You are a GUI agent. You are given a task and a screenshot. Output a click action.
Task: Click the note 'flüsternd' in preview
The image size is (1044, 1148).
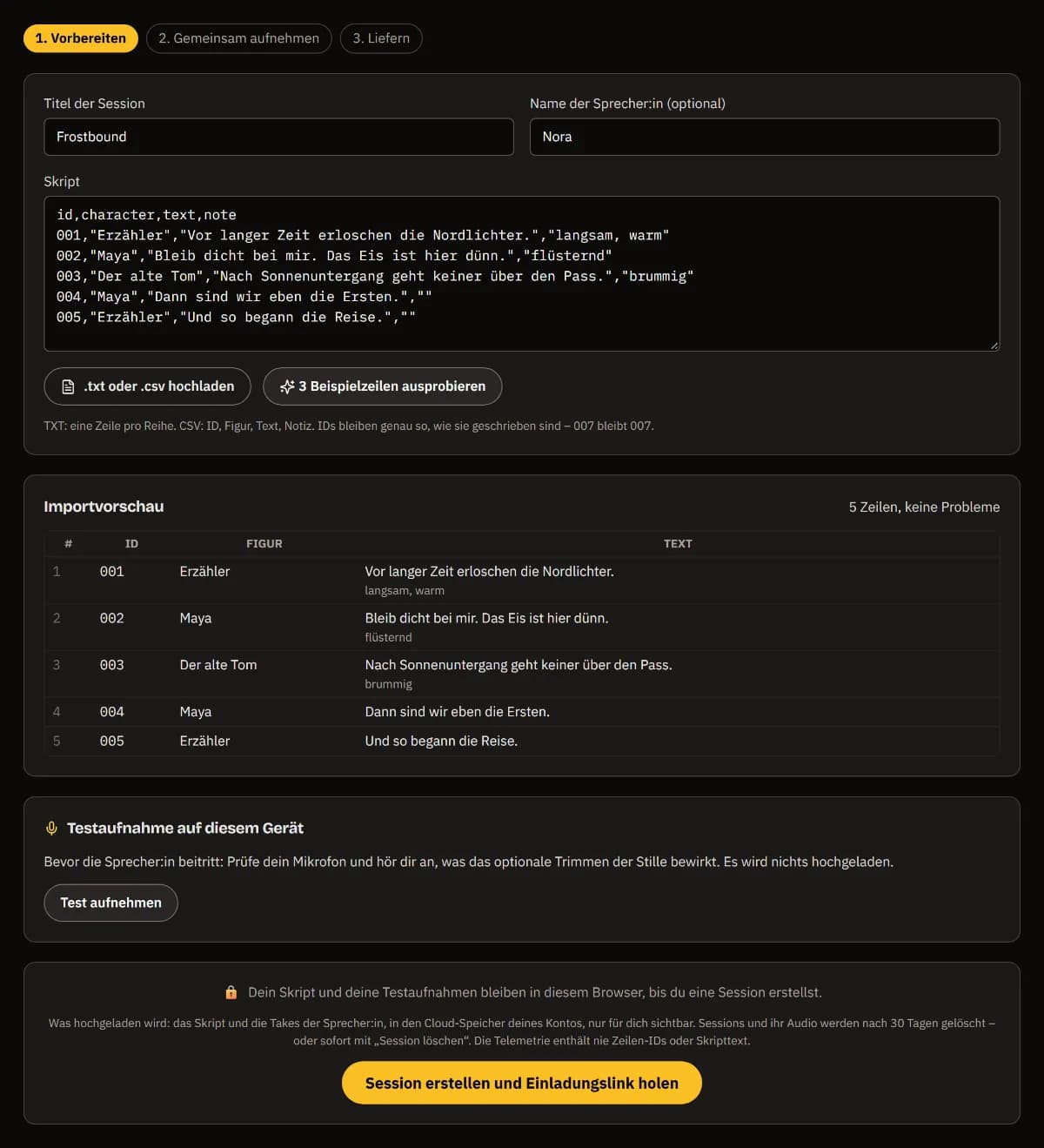(x=389, y=638)
